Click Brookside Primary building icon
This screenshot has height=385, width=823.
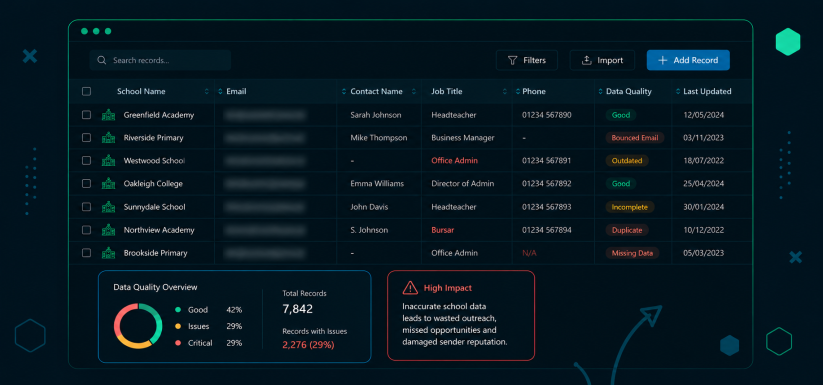[x=108, y=253]
